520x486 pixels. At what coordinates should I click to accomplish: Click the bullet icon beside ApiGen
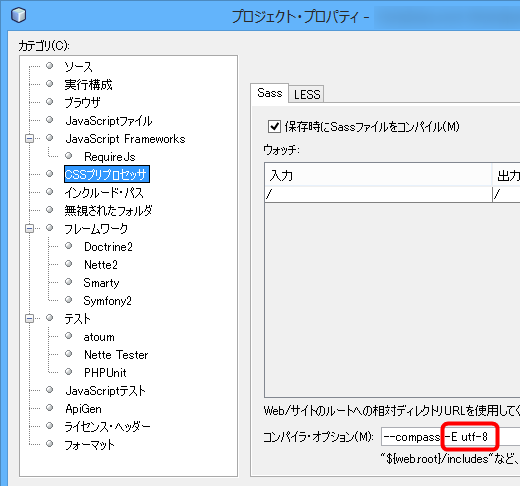(x=50, y=407)
